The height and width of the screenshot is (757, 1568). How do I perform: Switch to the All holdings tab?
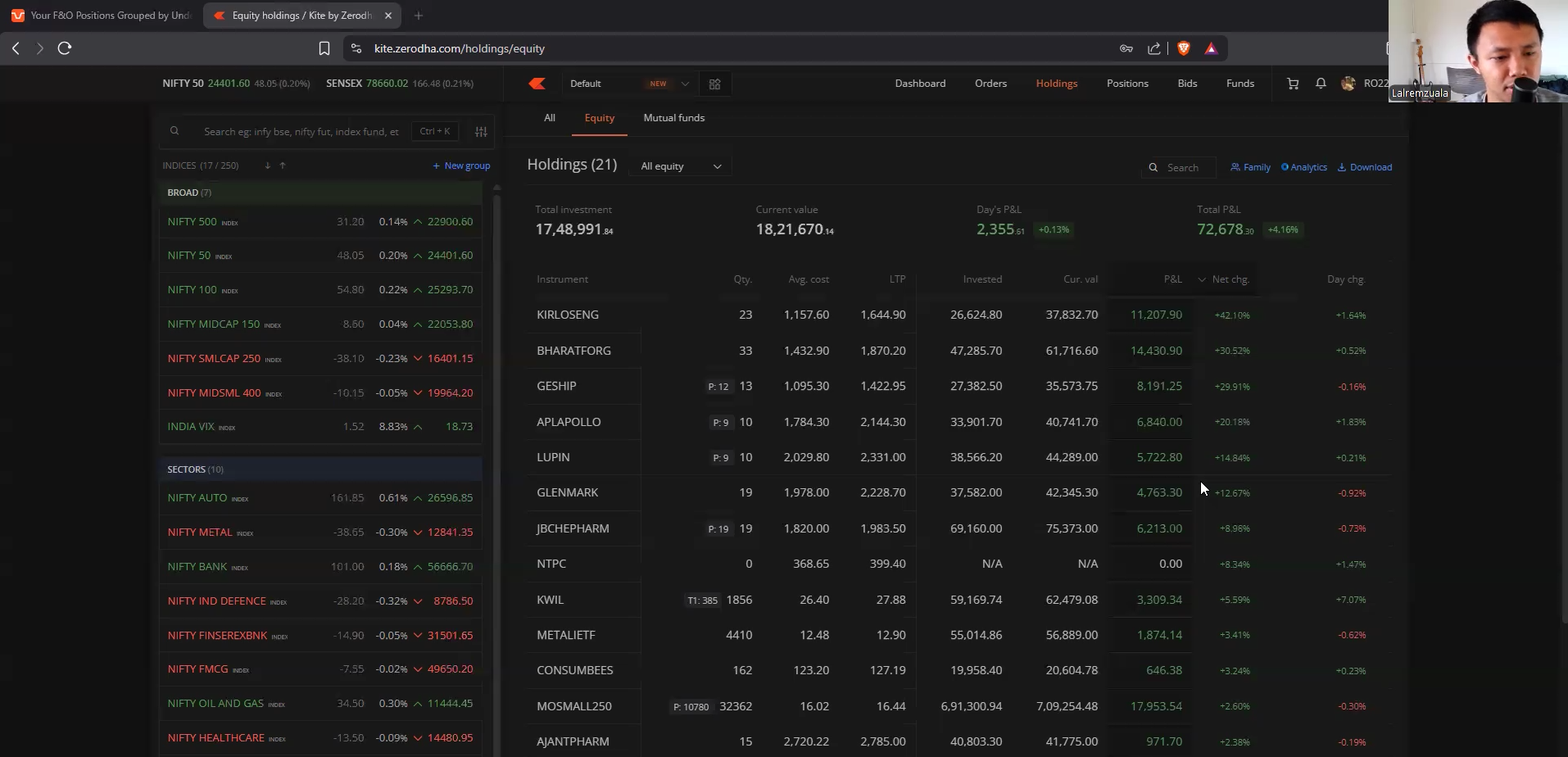[x=550, y=118]
